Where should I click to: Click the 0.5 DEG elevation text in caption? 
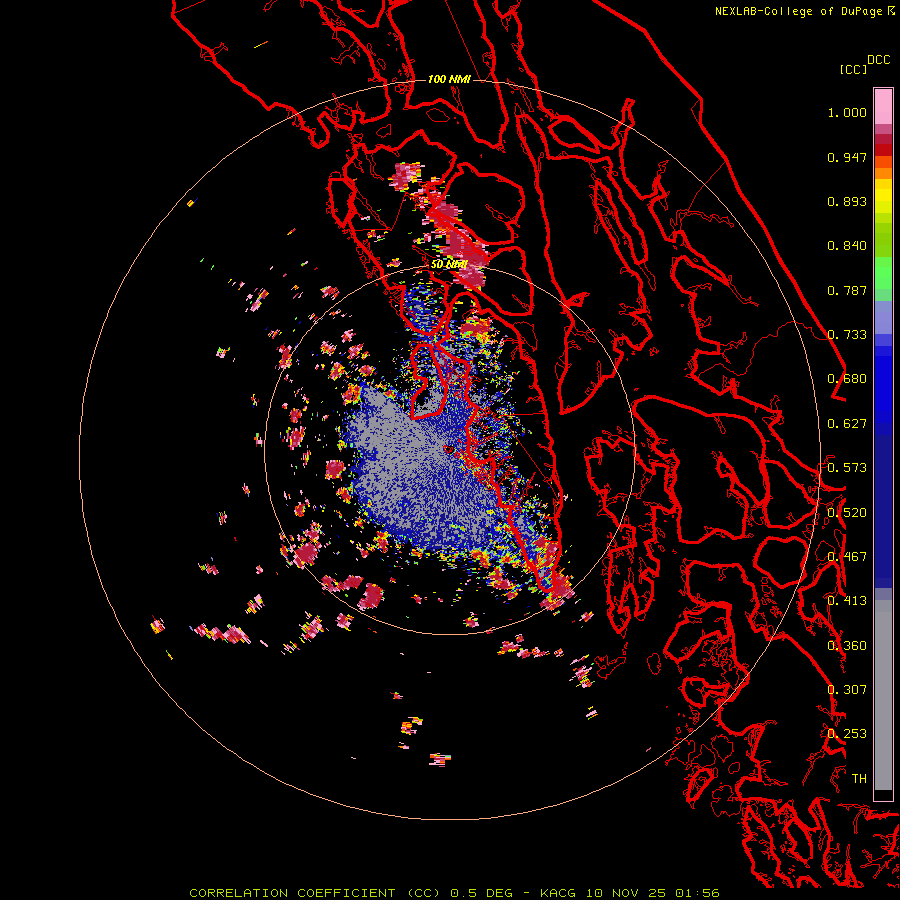click(x=482, y=893)
